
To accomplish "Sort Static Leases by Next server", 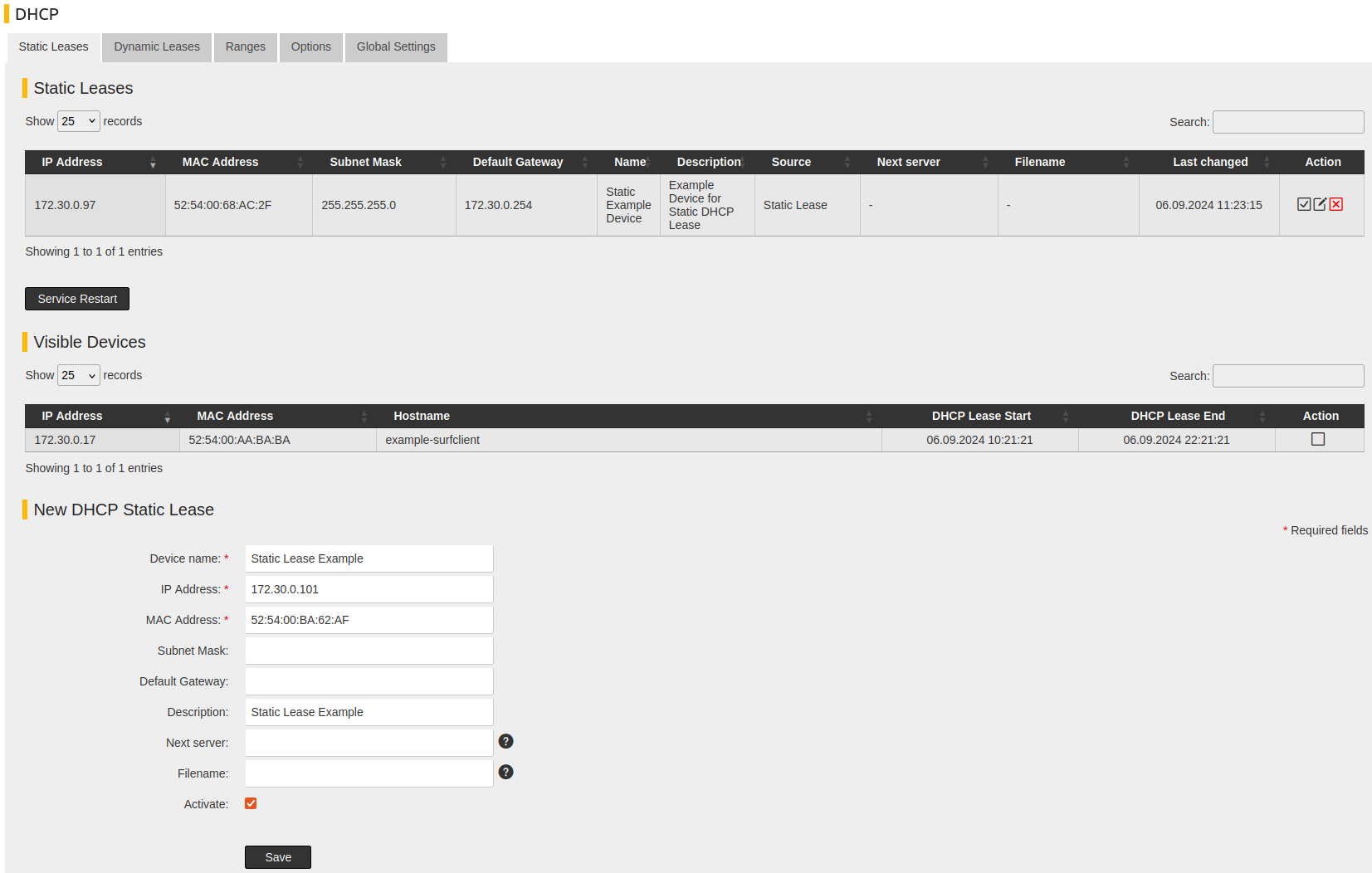I will 929,162.
